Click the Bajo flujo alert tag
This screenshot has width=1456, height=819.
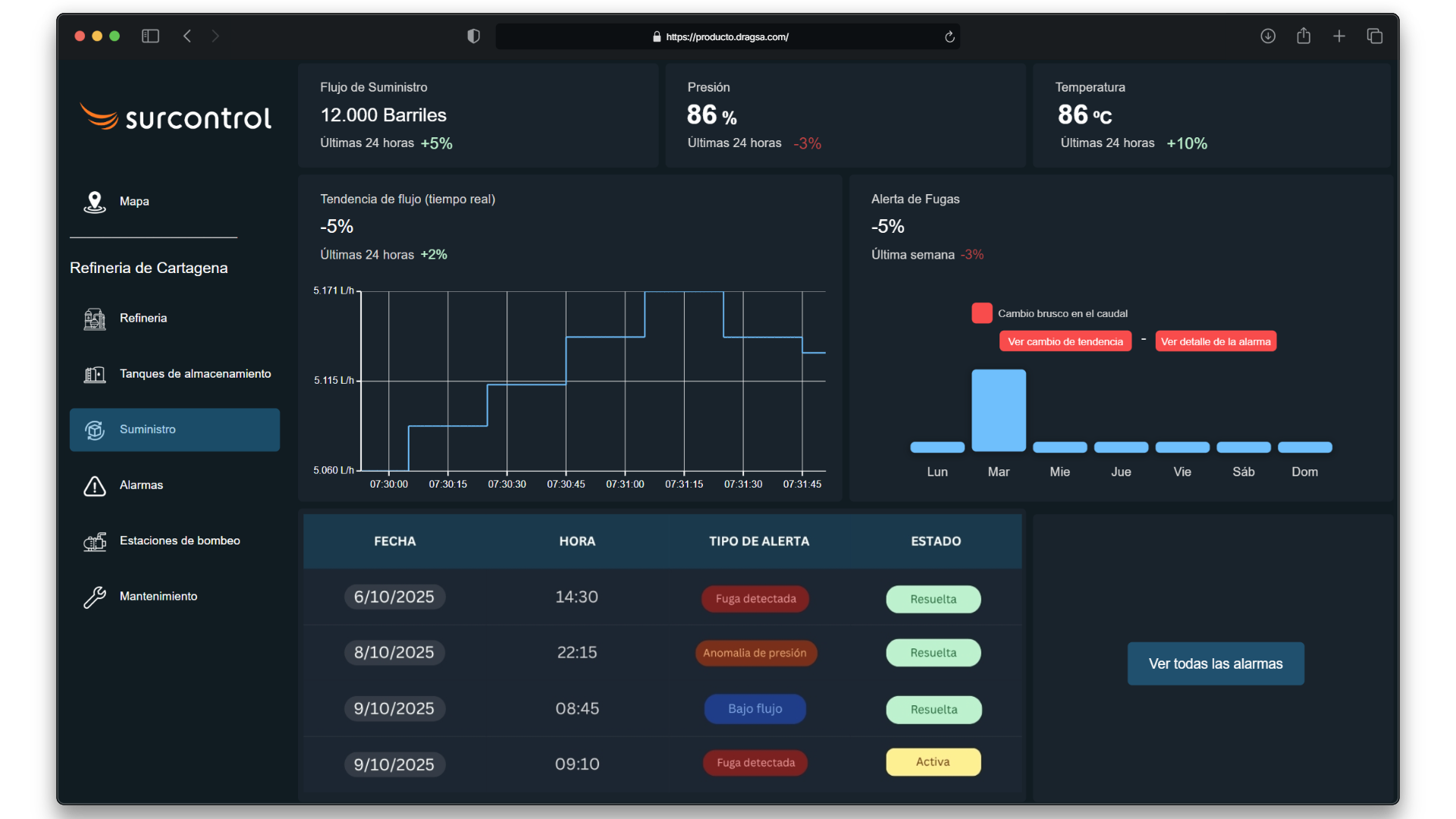755,709
